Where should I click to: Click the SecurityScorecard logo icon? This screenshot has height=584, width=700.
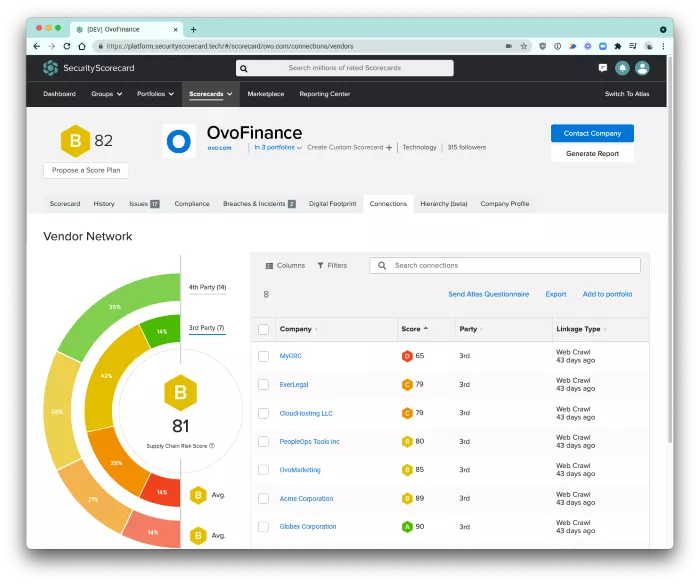pos(50,68)
